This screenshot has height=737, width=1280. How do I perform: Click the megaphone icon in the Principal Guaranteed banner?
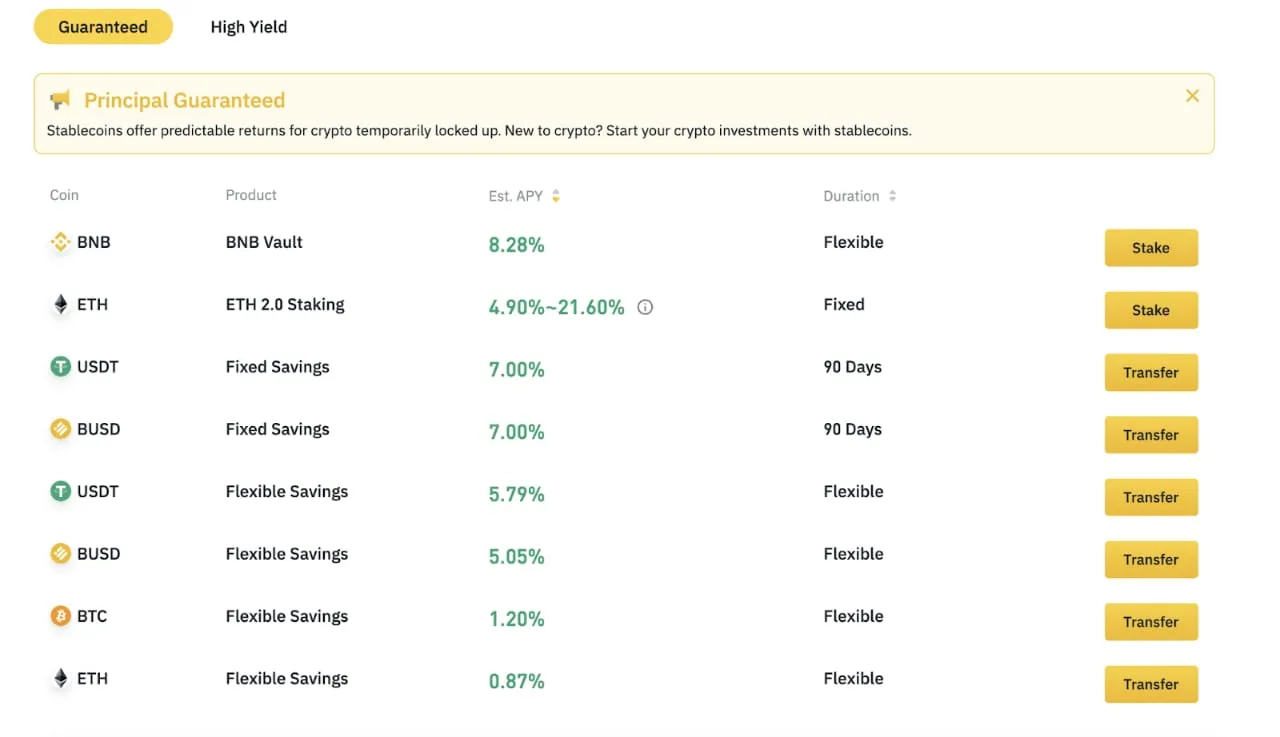click(61, 100)
